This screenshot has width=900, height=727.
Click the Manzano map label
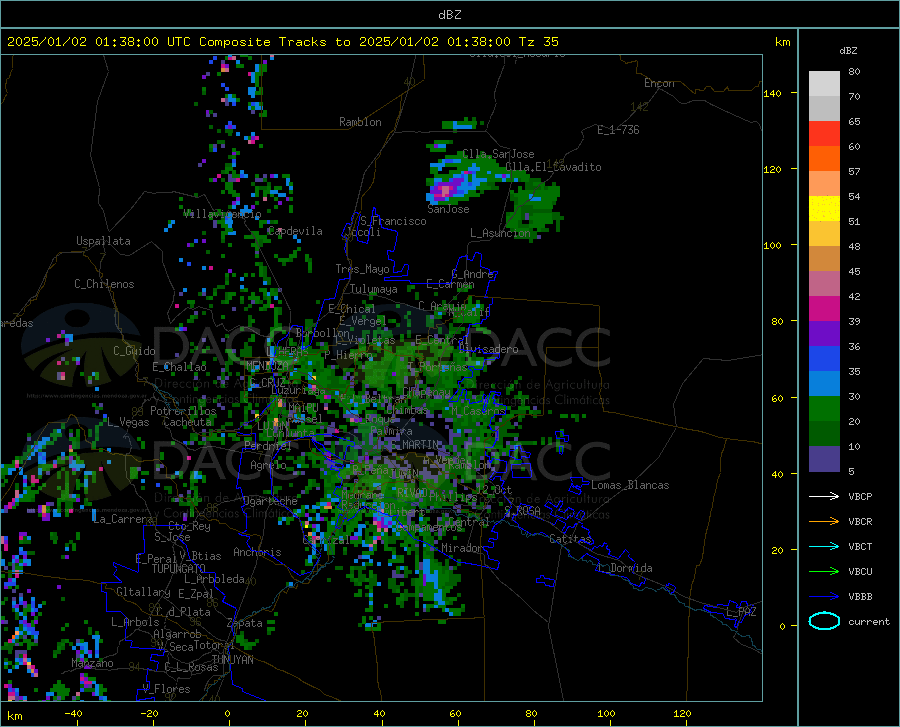[x=92, y=663]
